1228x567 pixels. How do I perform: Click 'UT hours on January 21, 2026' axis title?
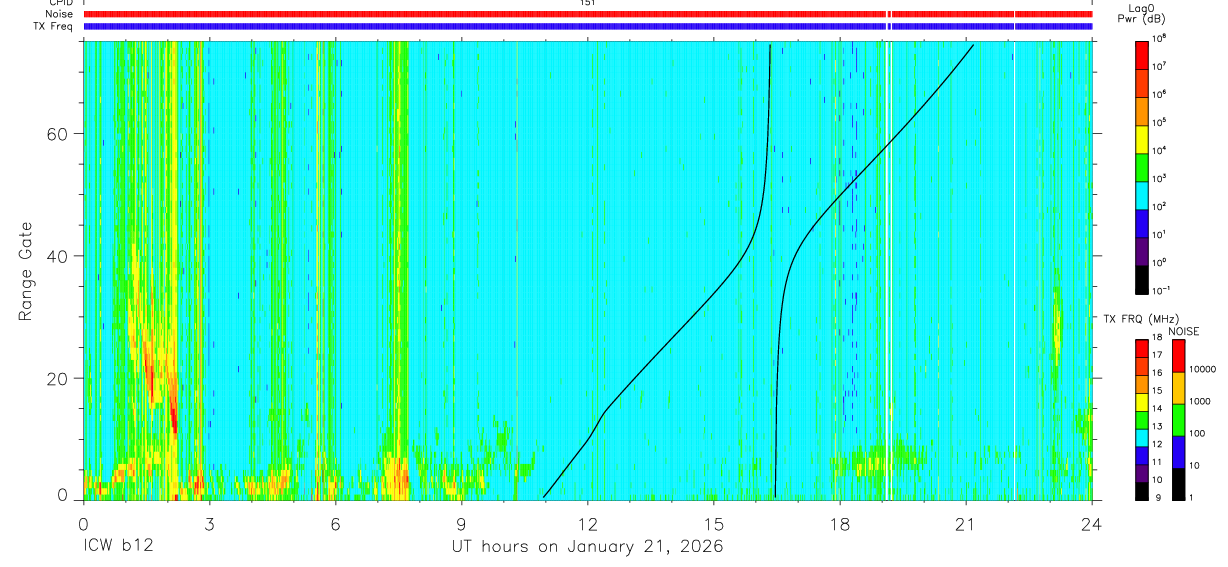(x=587, y=547)
